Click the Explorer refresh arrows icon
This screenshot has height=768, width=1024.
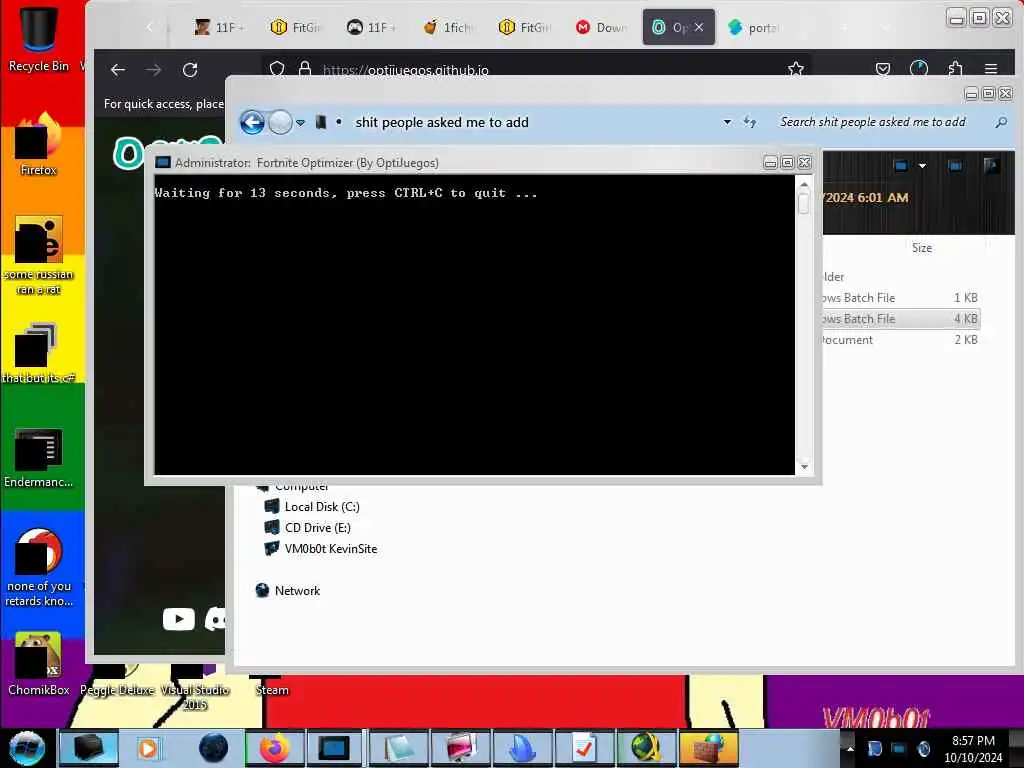(750, 122)
